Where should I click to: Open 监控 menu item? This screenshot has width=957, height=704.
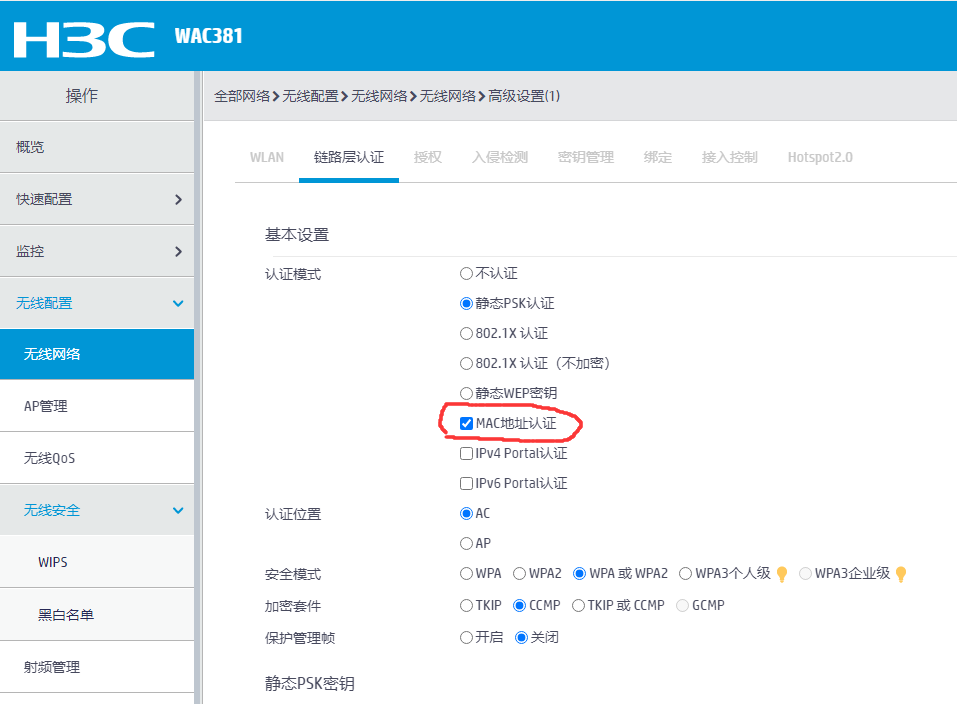[x=97, y=252]
